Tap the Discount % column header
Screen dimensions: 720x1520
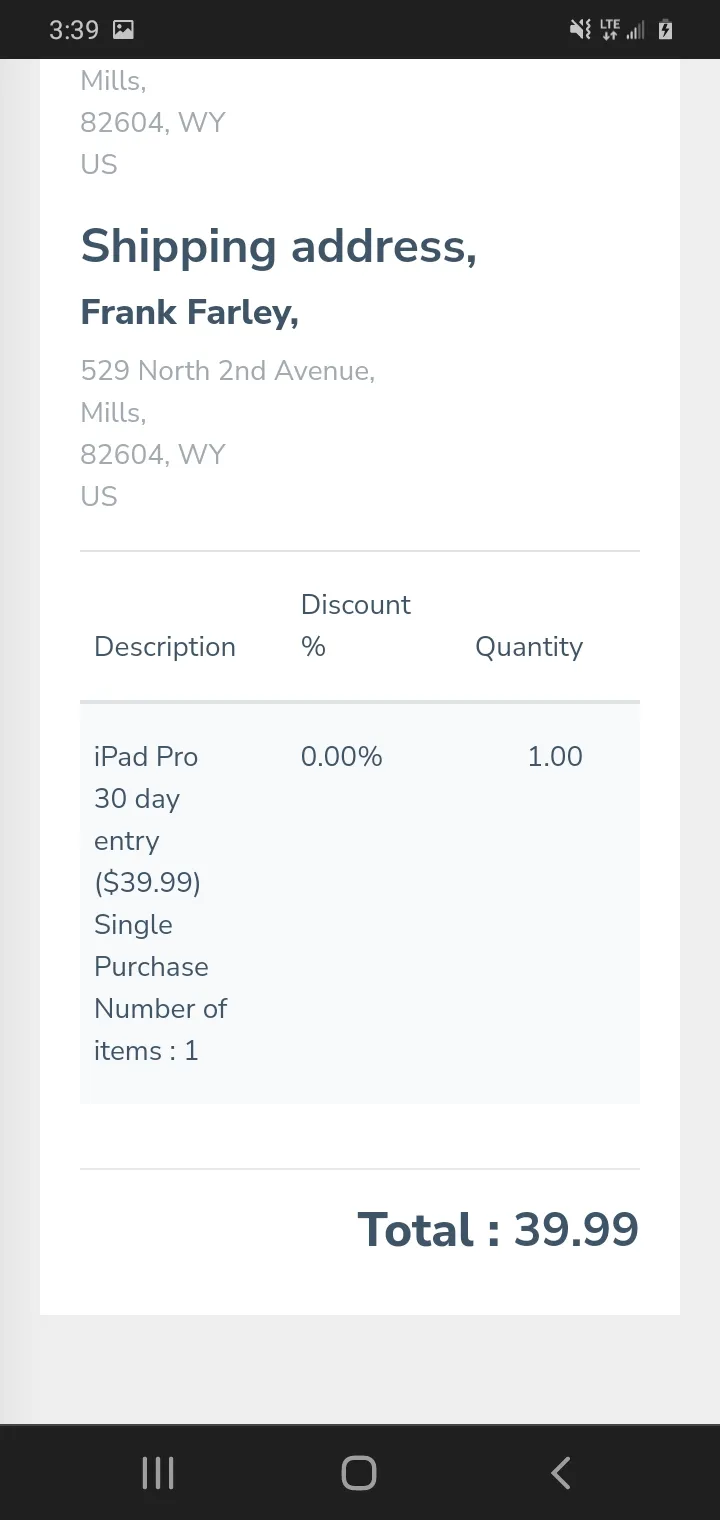tap(356, 625)
